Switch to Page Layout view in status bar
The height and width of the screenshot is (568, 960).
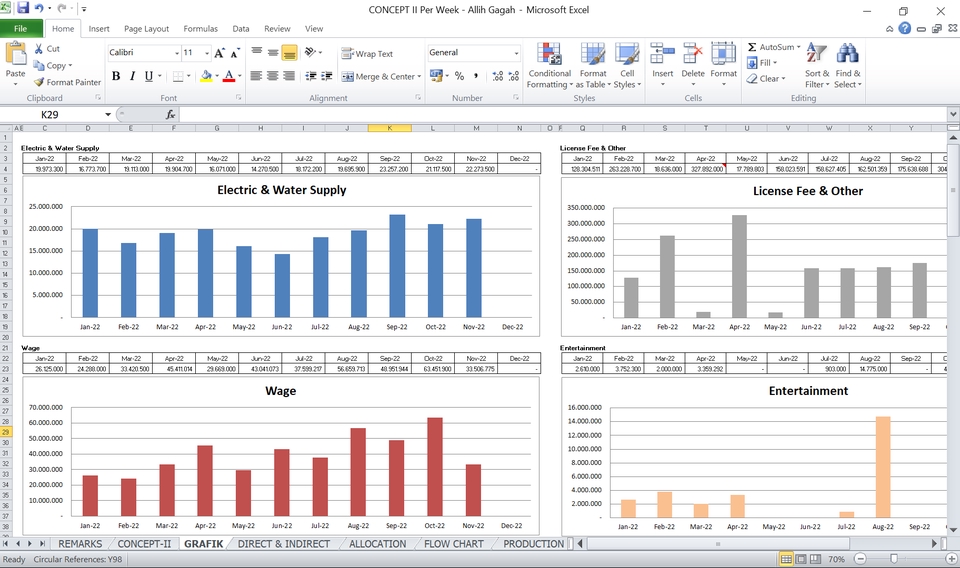[x=800, y=559]
